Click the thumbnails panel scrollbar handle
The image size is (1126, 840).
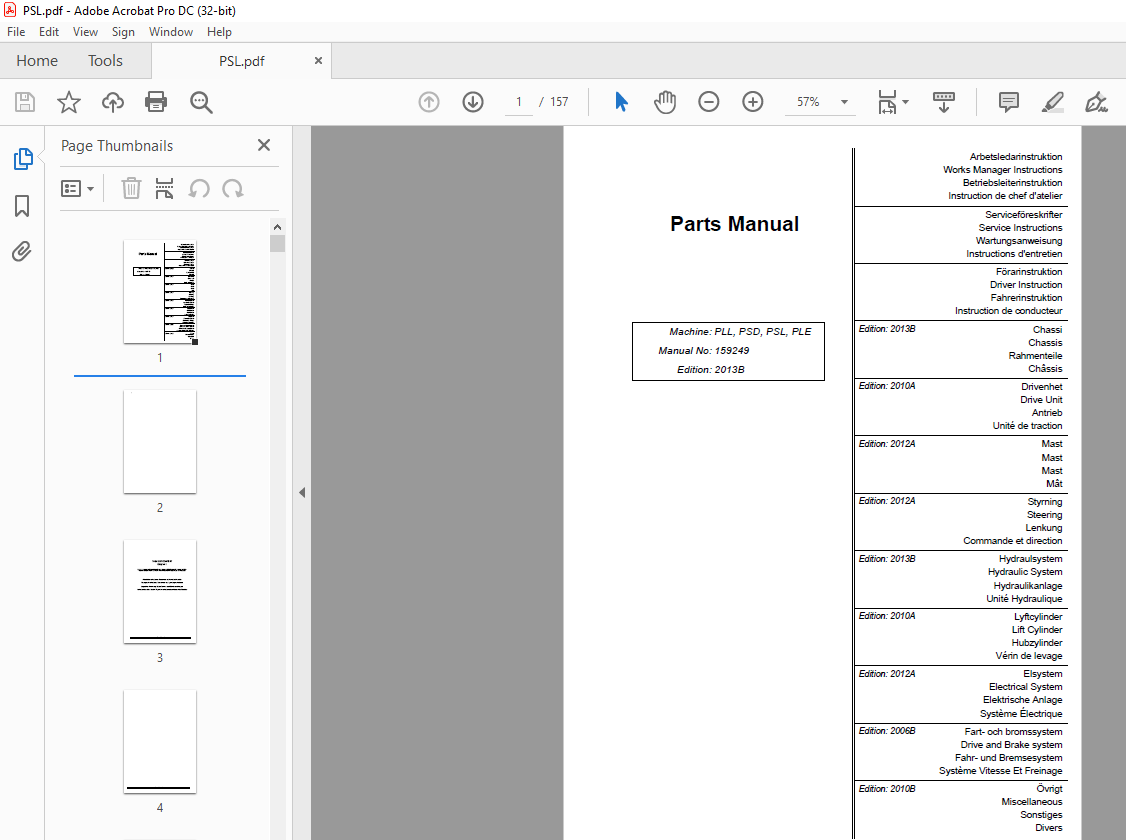pyautogui.click(x=277, y=243)
